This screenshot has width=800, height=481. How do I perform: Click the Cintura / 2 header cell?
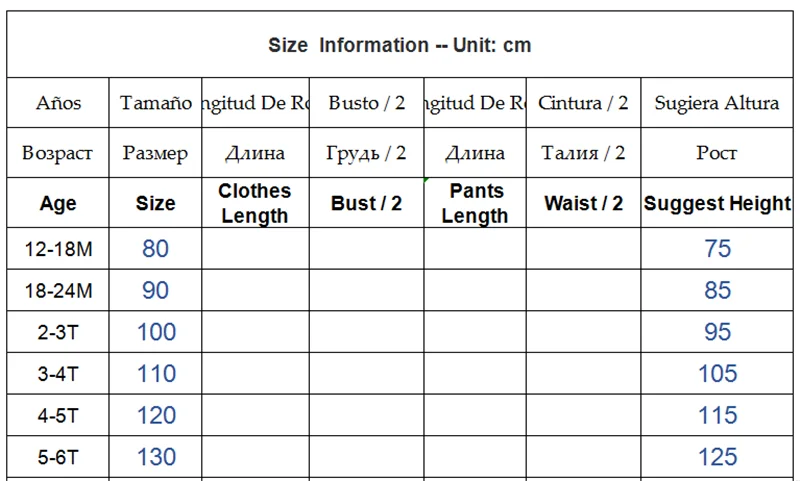[x=583, y=103]
